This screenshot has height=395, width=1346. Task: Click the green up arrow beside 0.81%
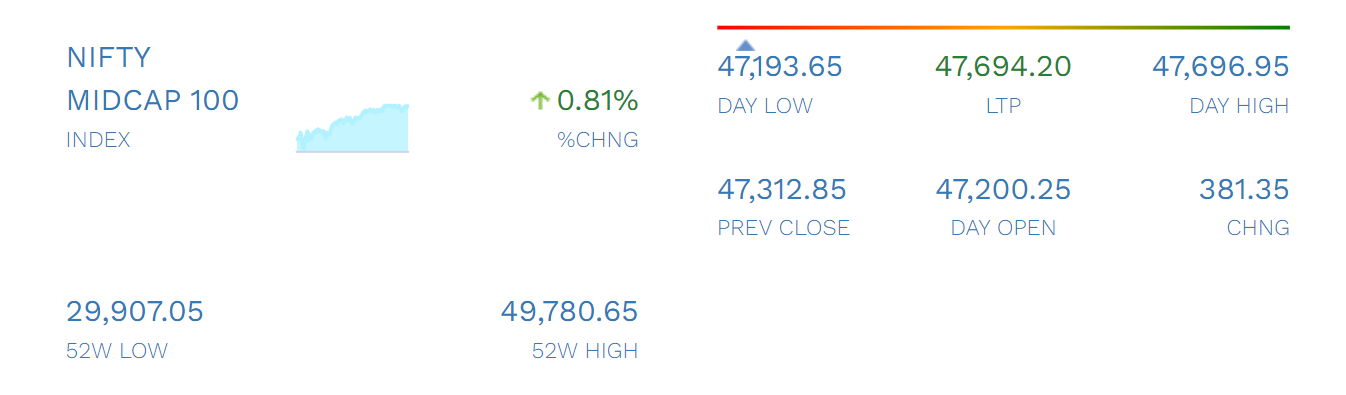(540, 100)
